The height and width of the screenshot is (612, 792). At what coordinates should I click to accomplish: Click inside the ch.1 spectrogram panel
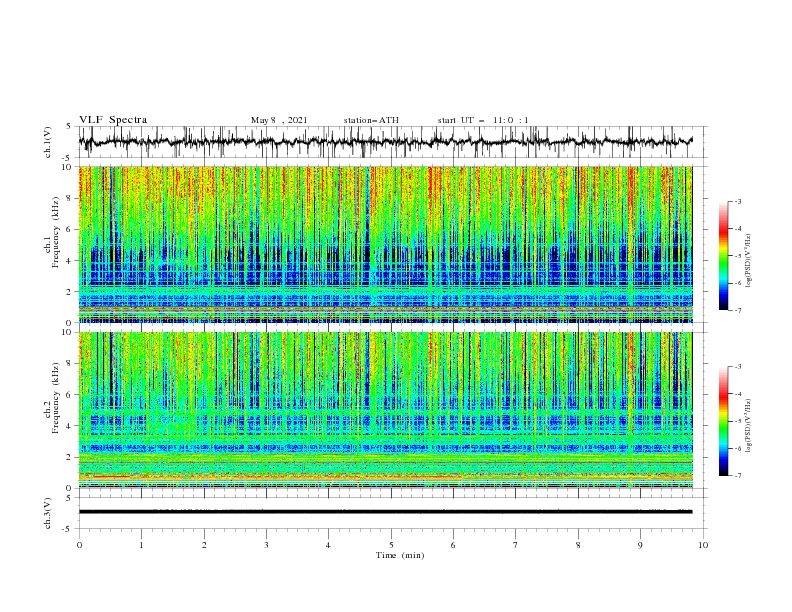pyautogui.click(x=385, y=244)
